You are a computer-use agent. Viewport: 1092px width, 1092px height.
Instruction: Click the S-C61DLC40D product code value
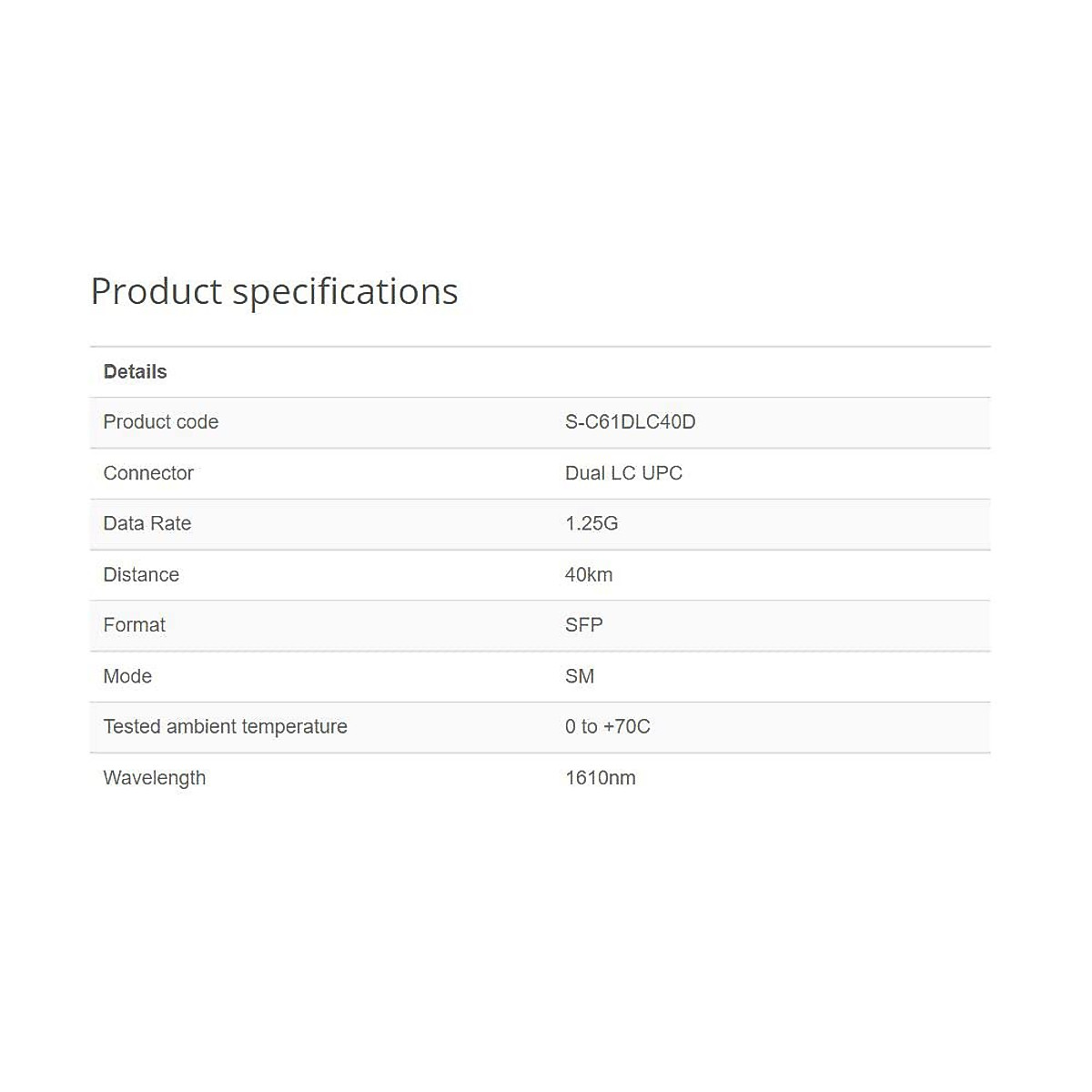[630, 422]
